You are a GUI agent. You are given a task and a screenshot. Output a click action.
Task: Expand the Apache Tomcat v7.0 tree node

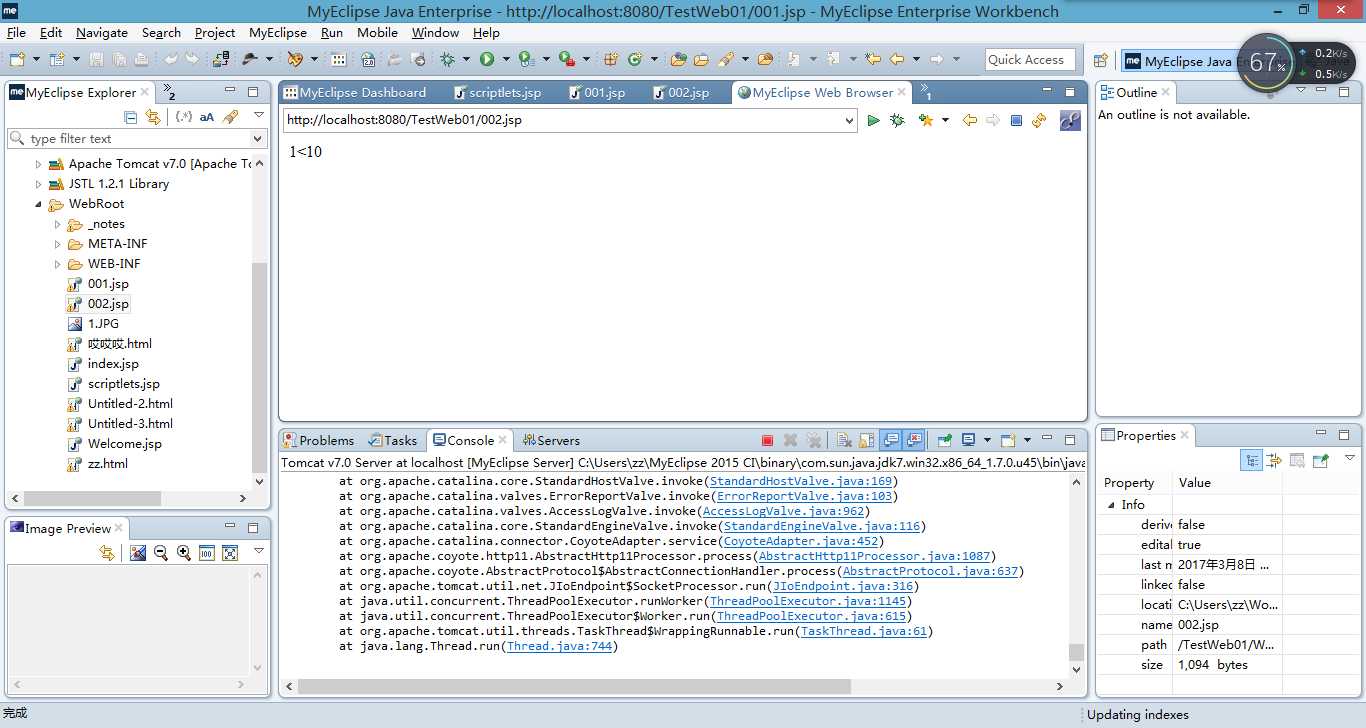39,164
